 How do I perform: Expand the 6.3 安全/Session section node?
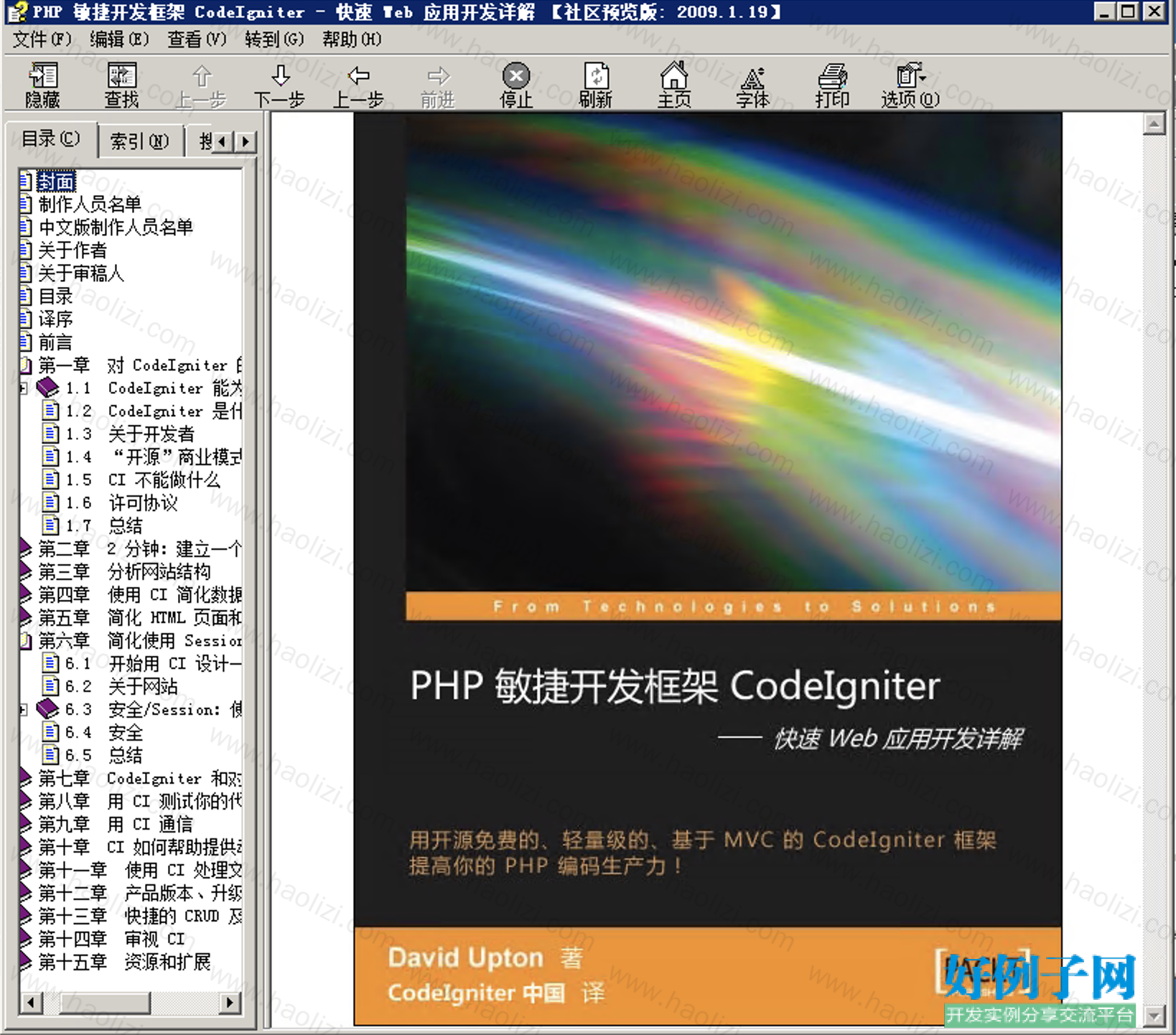[x=24, y=710]
